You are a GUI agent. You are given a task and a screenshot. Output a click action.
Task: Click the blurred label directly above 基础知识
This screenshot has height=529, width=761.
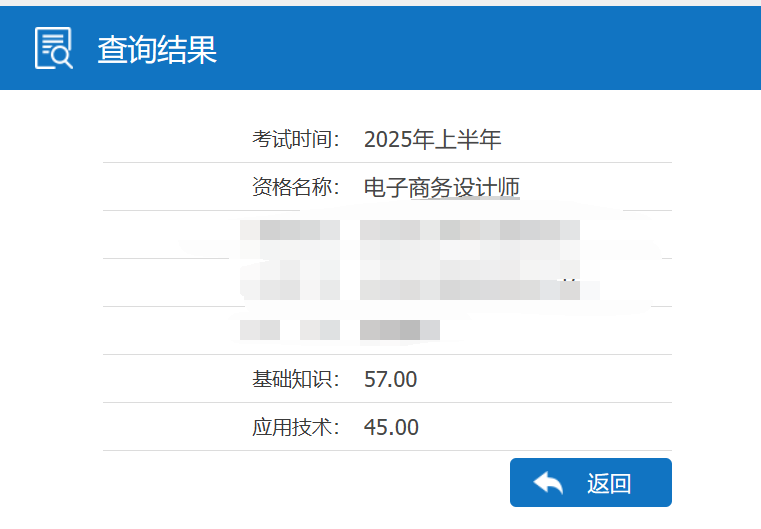tap(290, 329)
